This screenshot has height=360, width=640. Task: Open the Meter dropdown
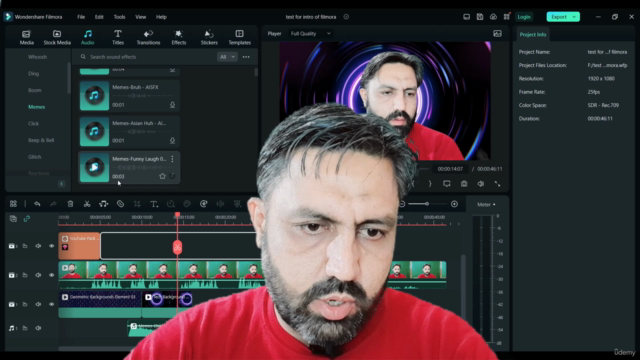coord(486,204)
